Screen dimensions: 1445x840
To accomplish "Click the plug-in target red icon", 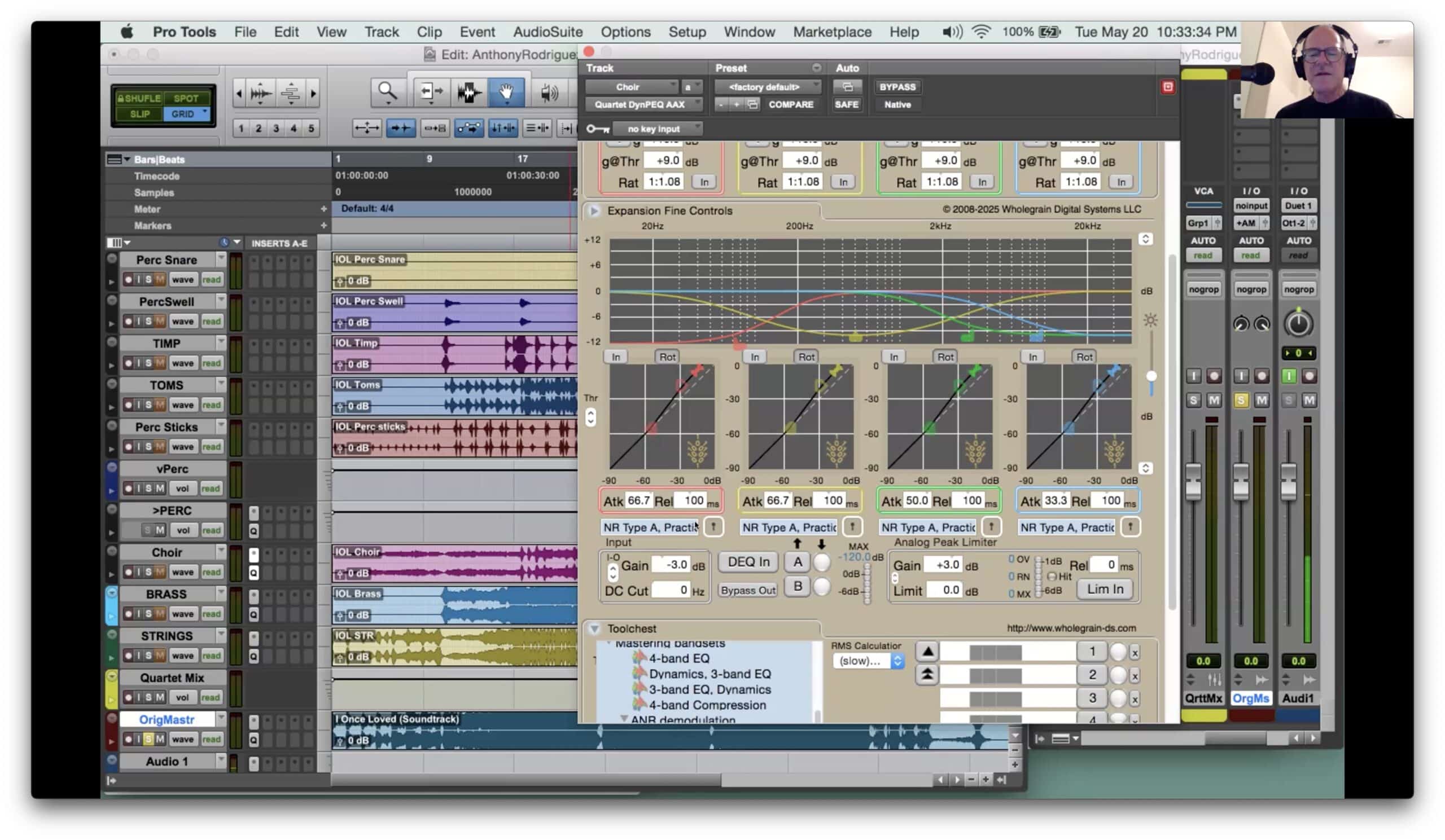I will tap(1167, 87).
